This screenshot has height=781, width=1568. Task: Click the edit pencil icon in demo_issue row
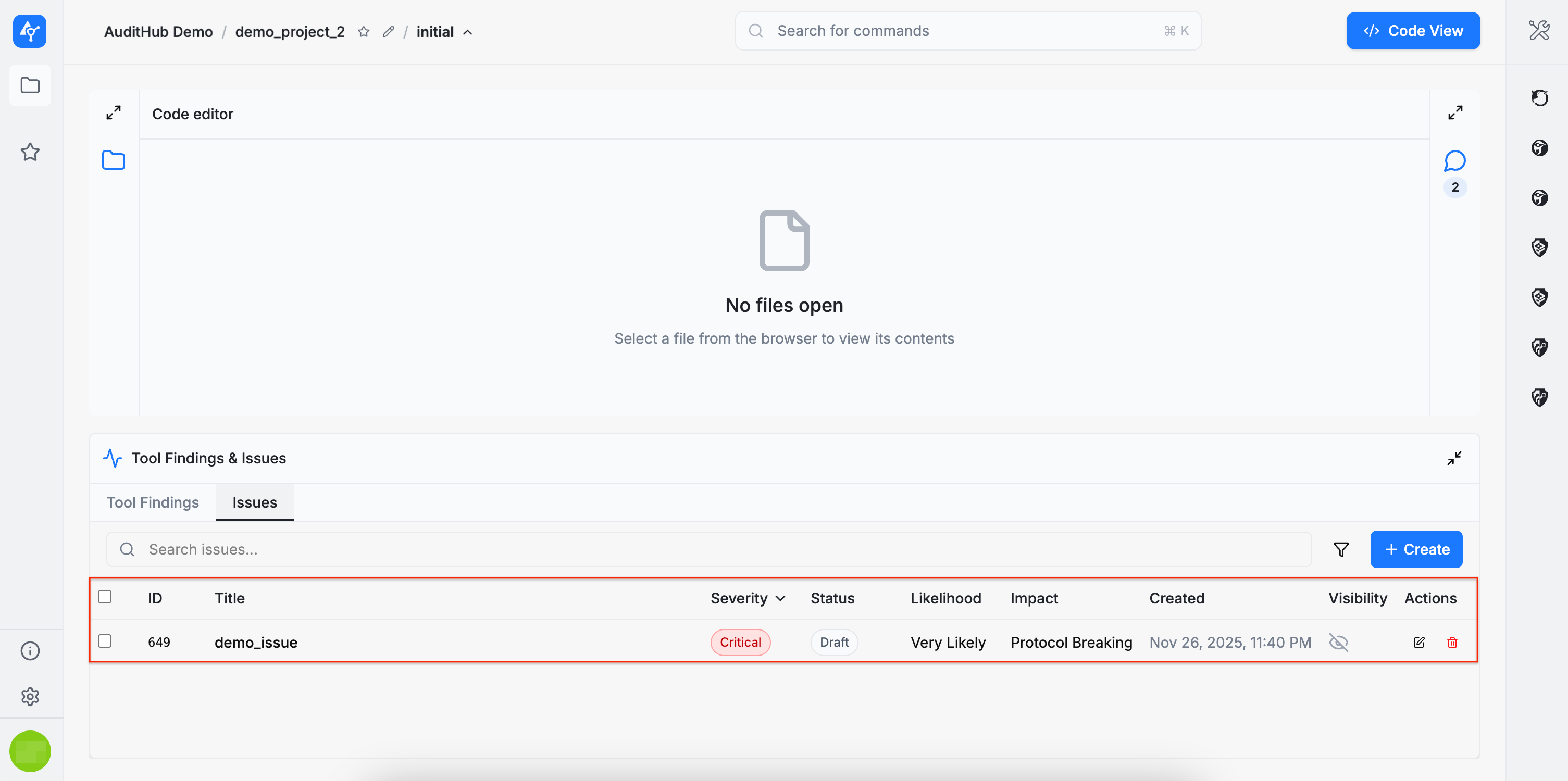(1418, 643)
